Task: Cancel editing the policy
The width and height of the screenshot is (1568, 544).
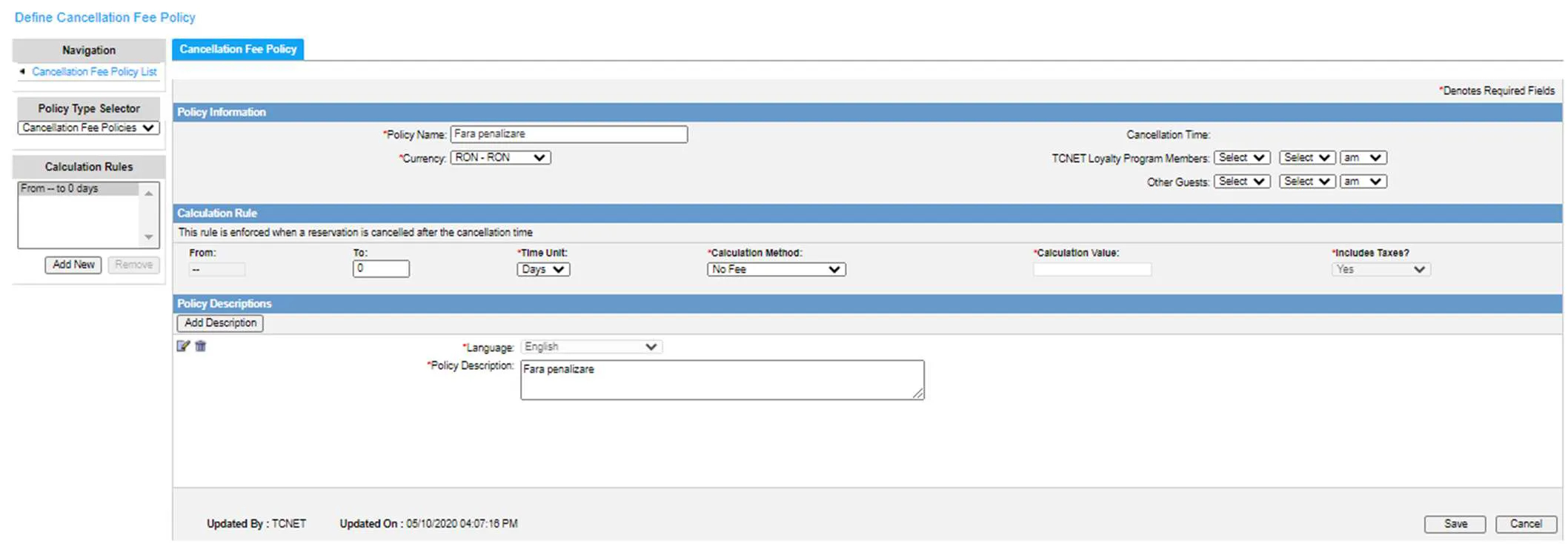Action: click(1526, 524)
